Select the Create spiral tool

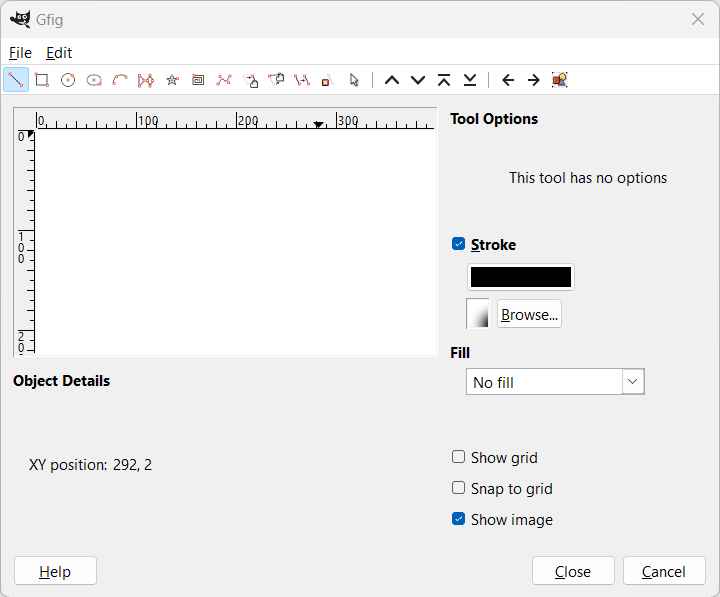[198, 80]
